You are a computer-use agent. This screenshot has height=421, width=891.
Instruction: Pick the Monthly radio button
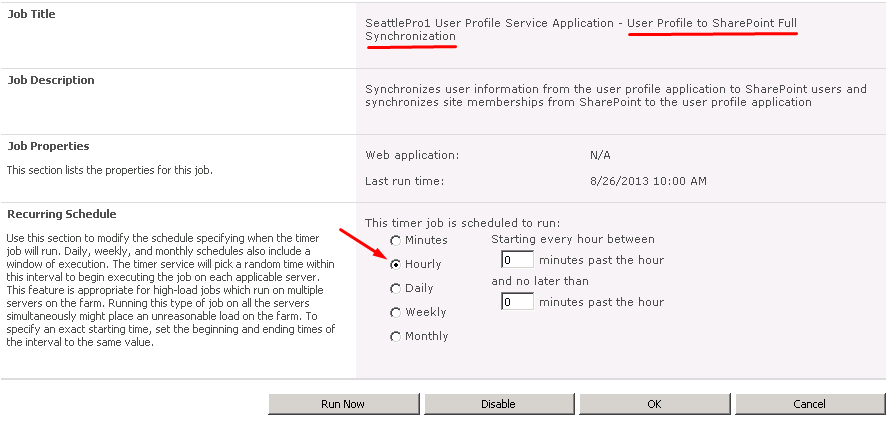click(x=396, y=337)
